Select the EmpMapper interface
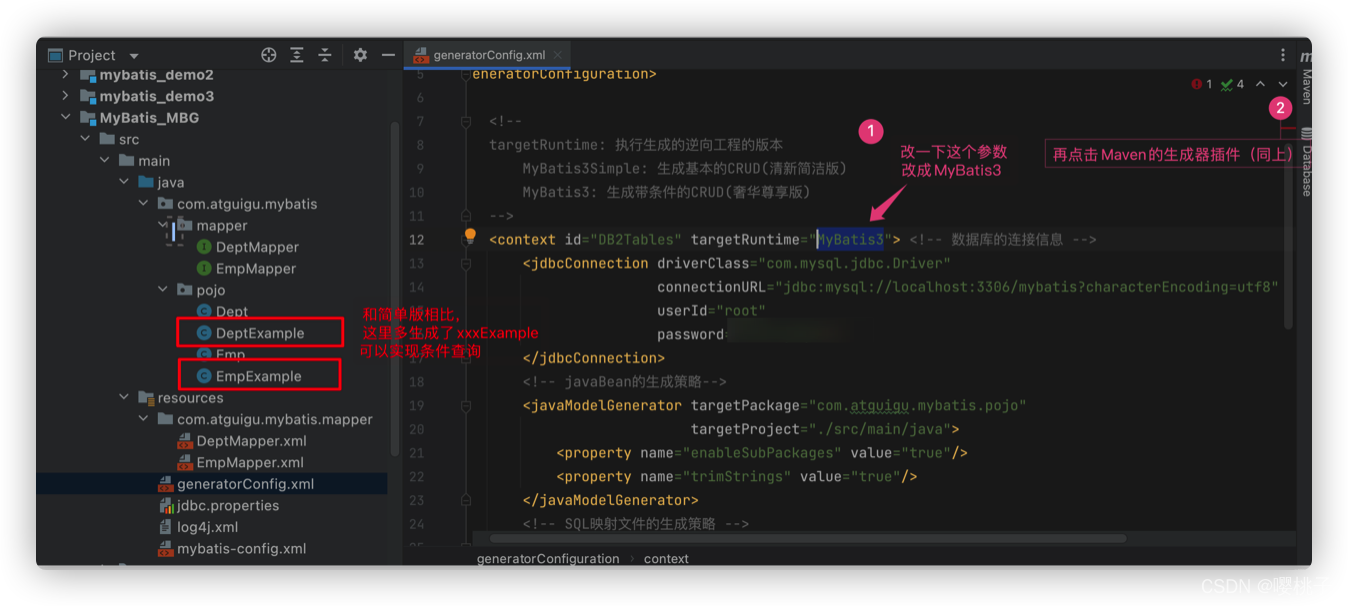1348x606 pixels. (x=246, y=268)
